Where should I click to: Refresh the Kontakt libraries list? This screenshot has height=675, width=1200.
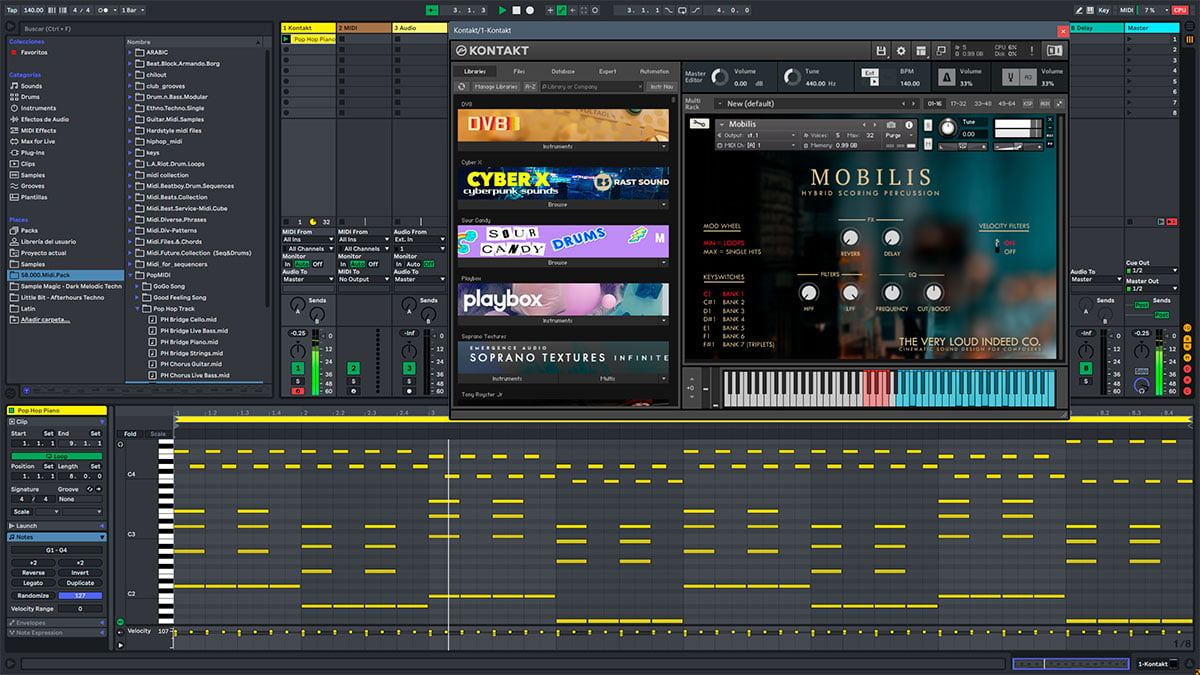point(463,87)
